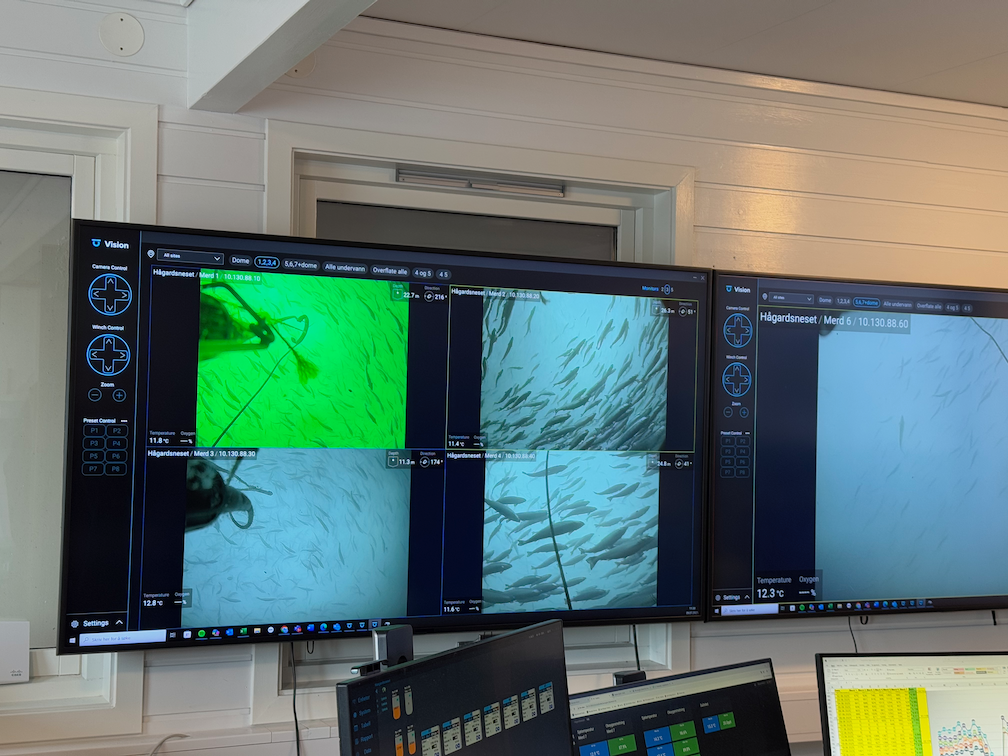Pan camera left on left monitor Camera Control
1008x756 pixels.
click(96, 294)
